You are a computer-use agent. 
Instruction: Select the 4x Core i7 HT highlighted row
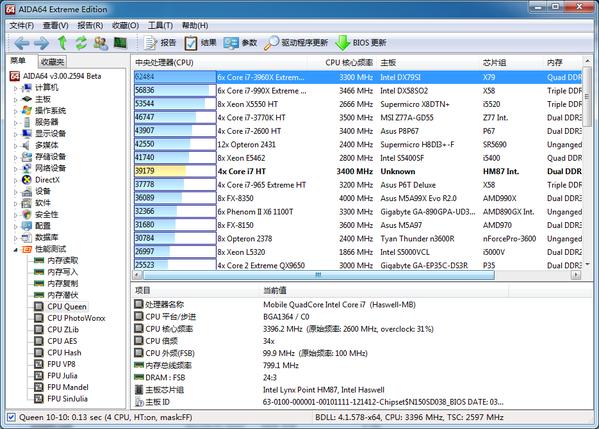pos(358,171)
